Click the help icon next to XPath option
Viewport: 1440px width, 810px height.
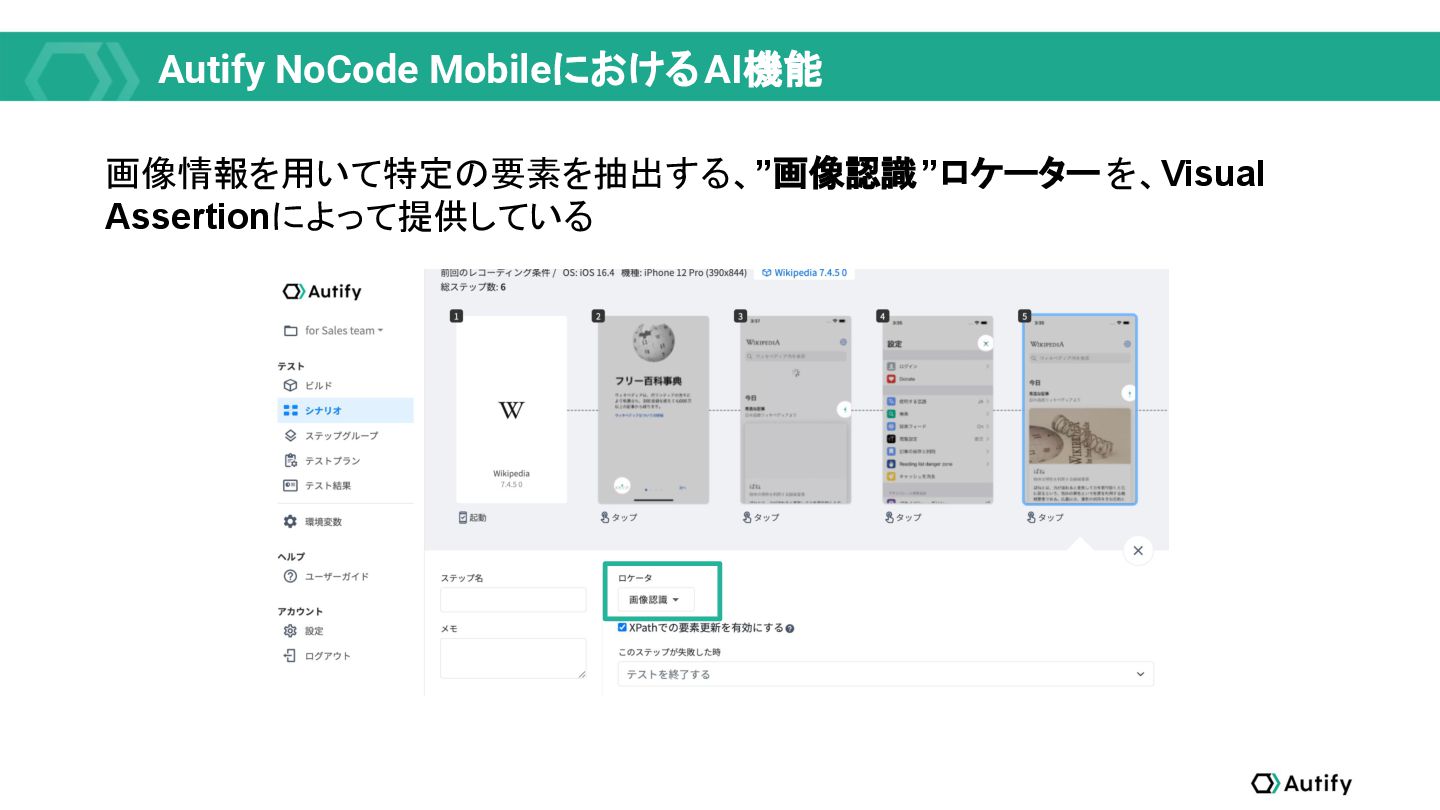[790, 629]
